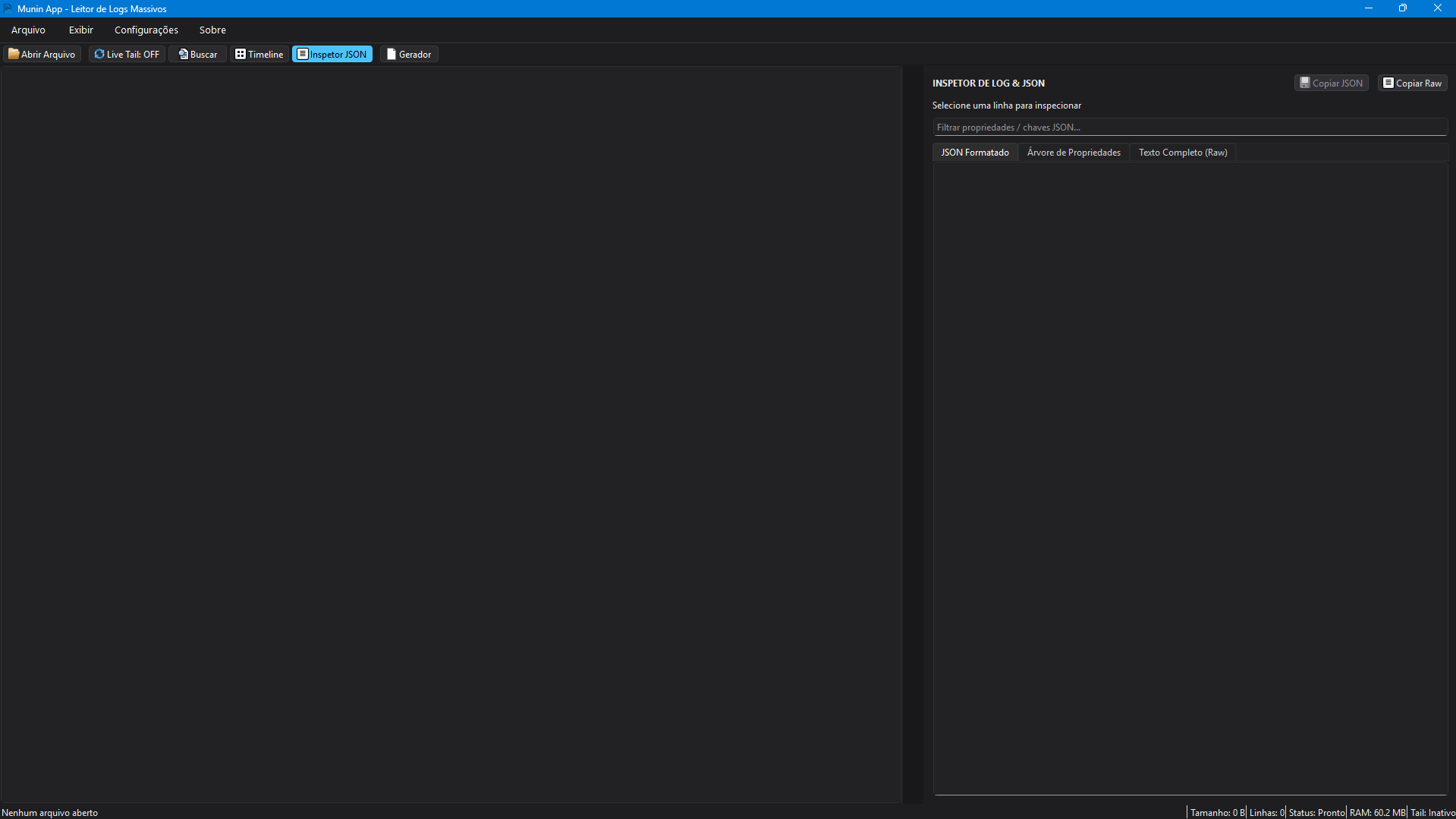Open the Exibir menu
This screenshot has width=1456, height=819.
(81, 30)
